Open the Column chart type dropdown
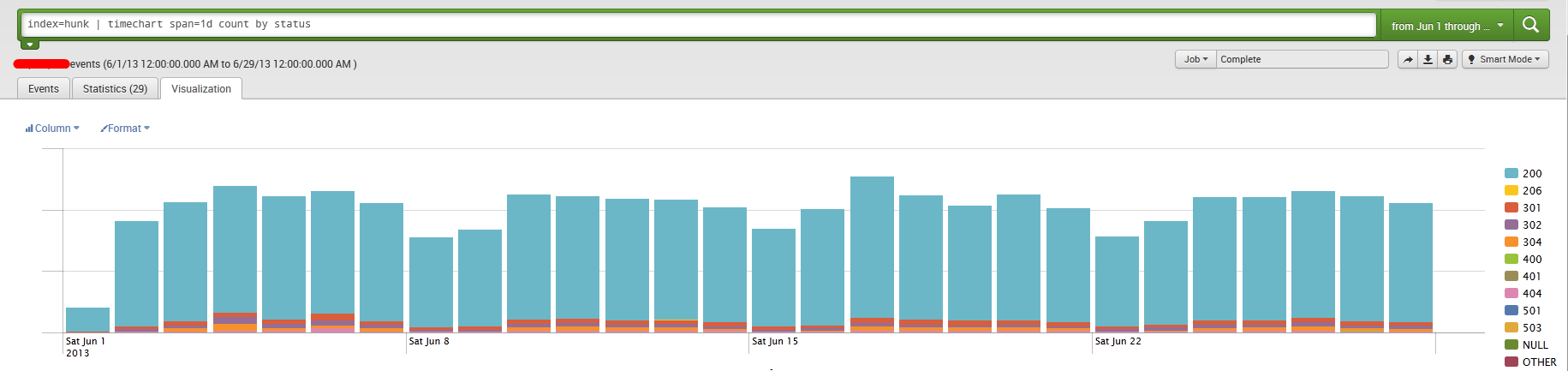 click(x=52, y=129)
